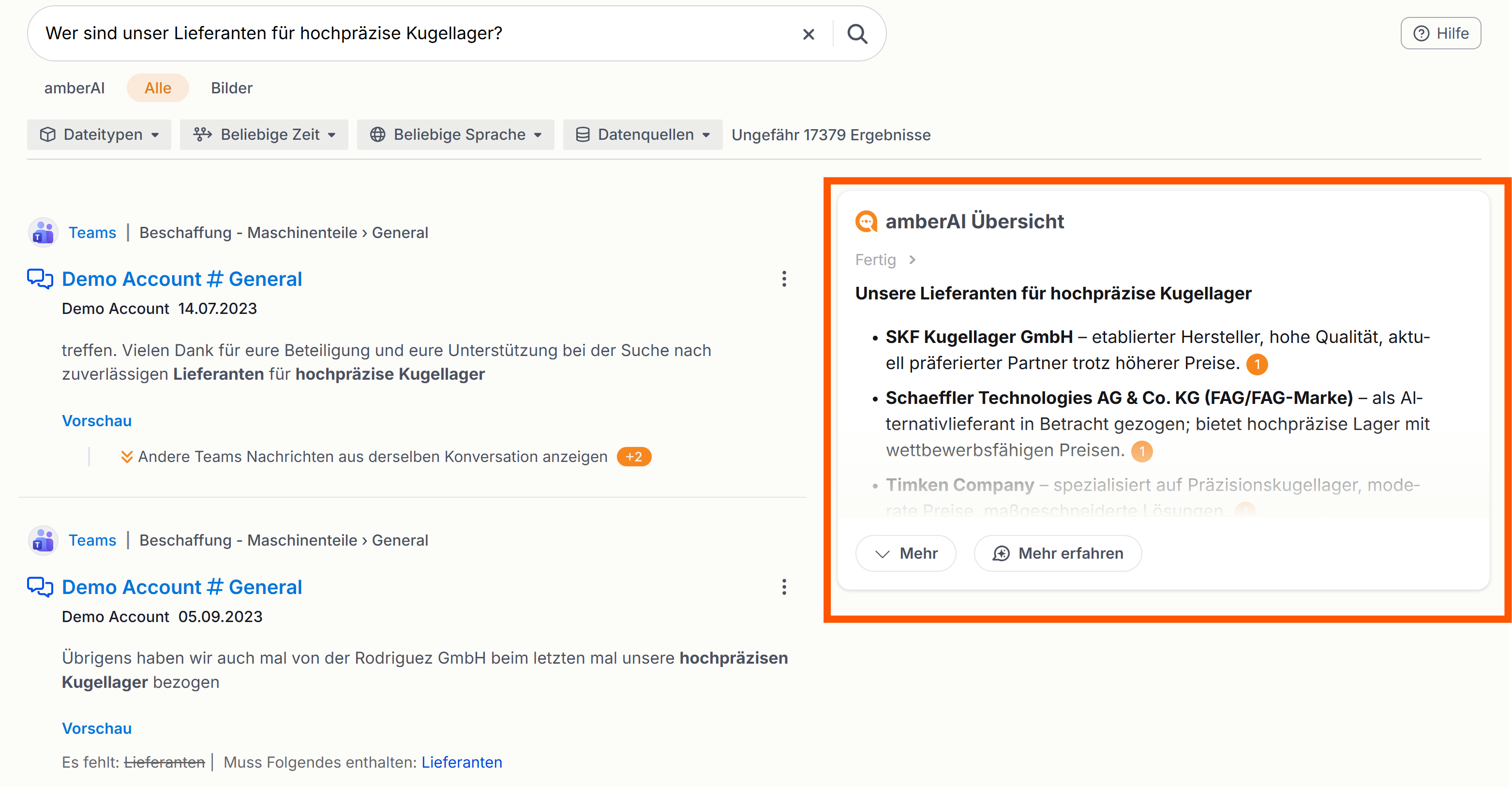Open citation 1 next to Schaeffler Technologies
Image resolution: width=1512 pixels, height=787 pixels.
coord(1142,451)
